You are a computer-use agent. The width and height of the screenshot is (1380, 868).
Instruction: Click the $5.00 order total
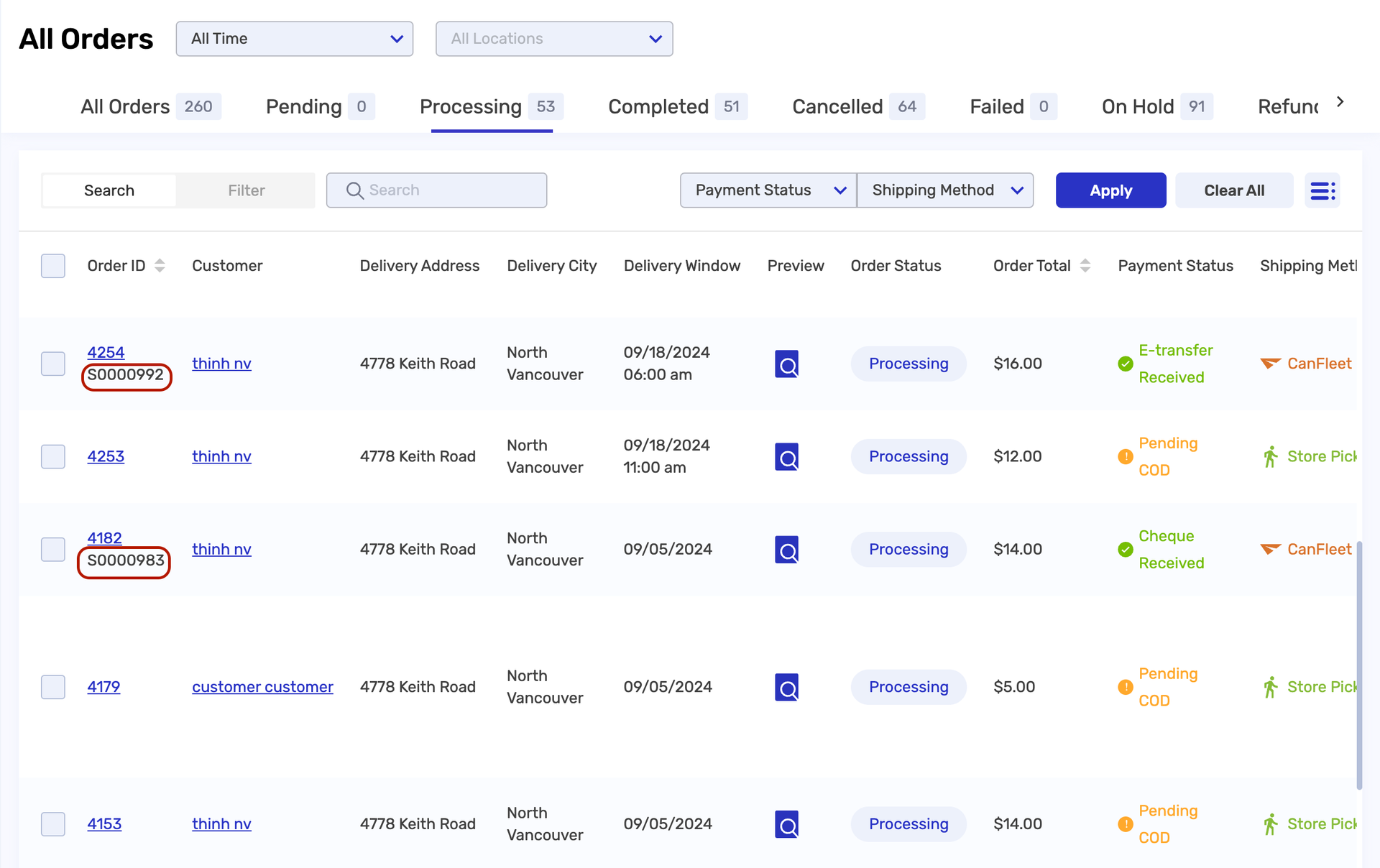point(1014,687)
